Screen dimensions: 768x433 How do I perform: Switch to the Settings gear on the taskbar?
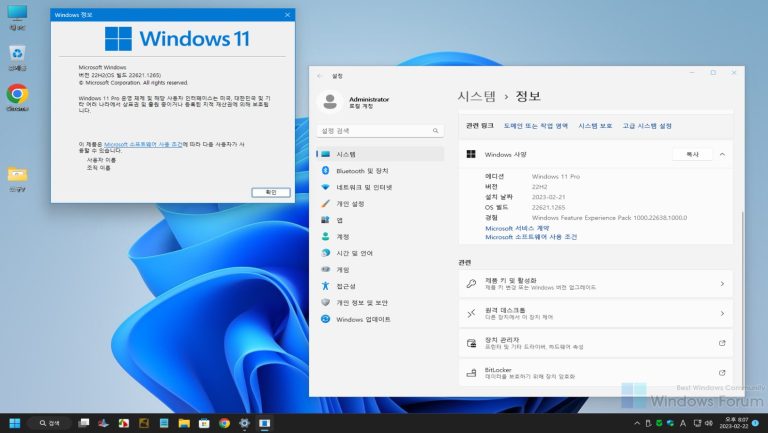244,423
